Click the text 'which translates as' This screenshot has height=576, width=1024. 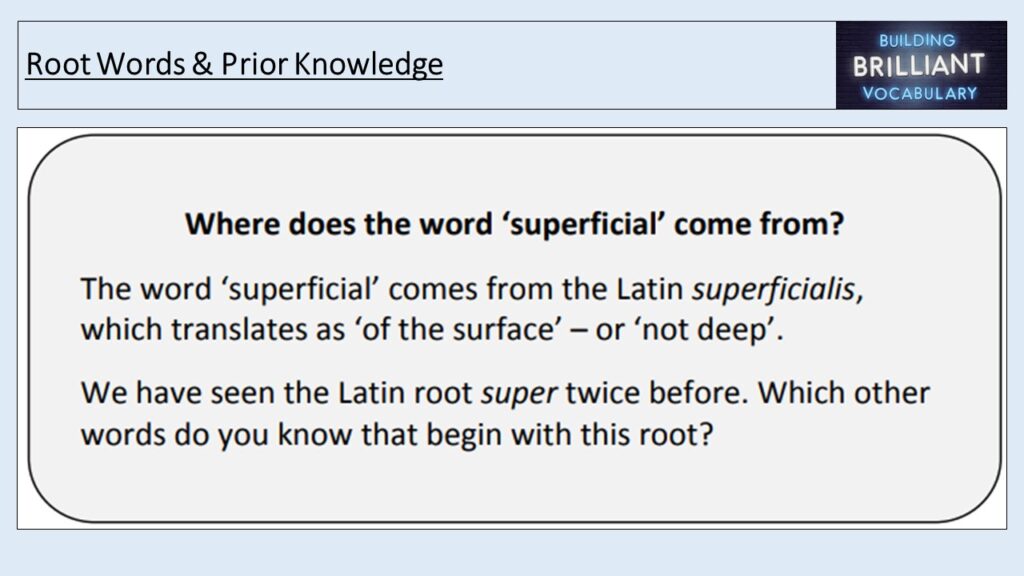(212, 329)
